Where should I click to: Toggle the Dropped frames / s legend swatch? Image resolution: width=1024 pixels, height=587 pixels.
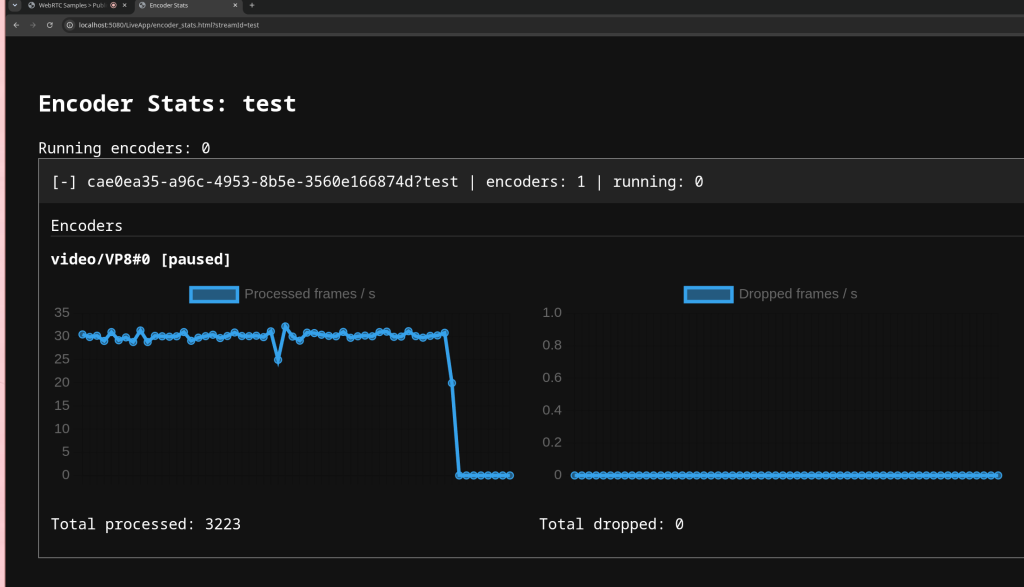pos(709,294)
